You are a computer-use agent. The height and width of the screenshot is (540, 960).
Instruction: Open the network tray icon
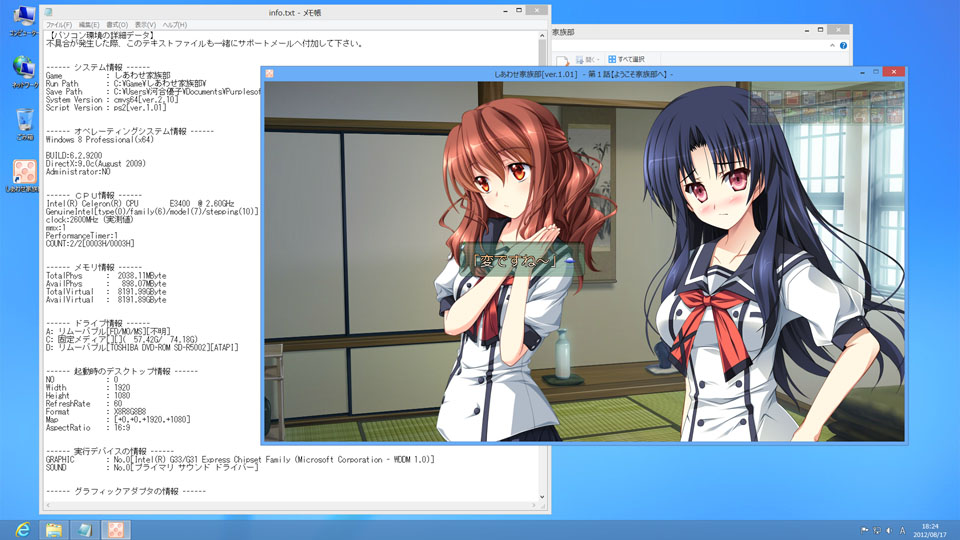[x=877, y=531]
